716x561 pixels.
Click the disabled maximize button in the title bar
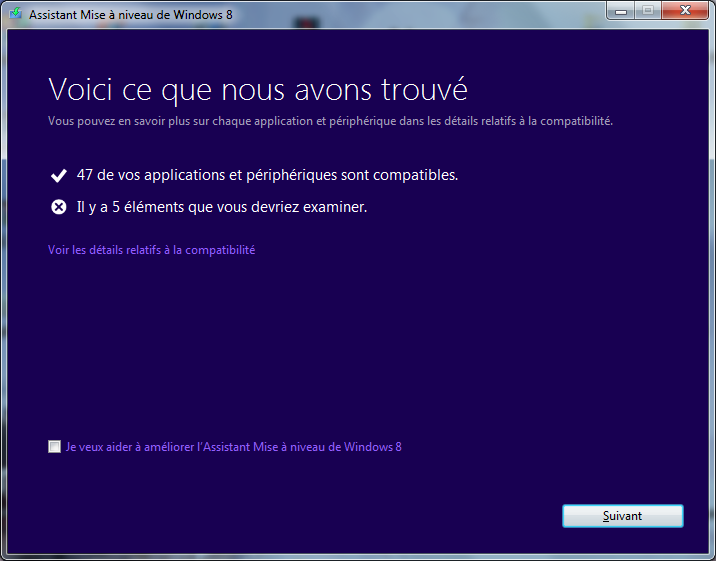[x=648, y=10]
